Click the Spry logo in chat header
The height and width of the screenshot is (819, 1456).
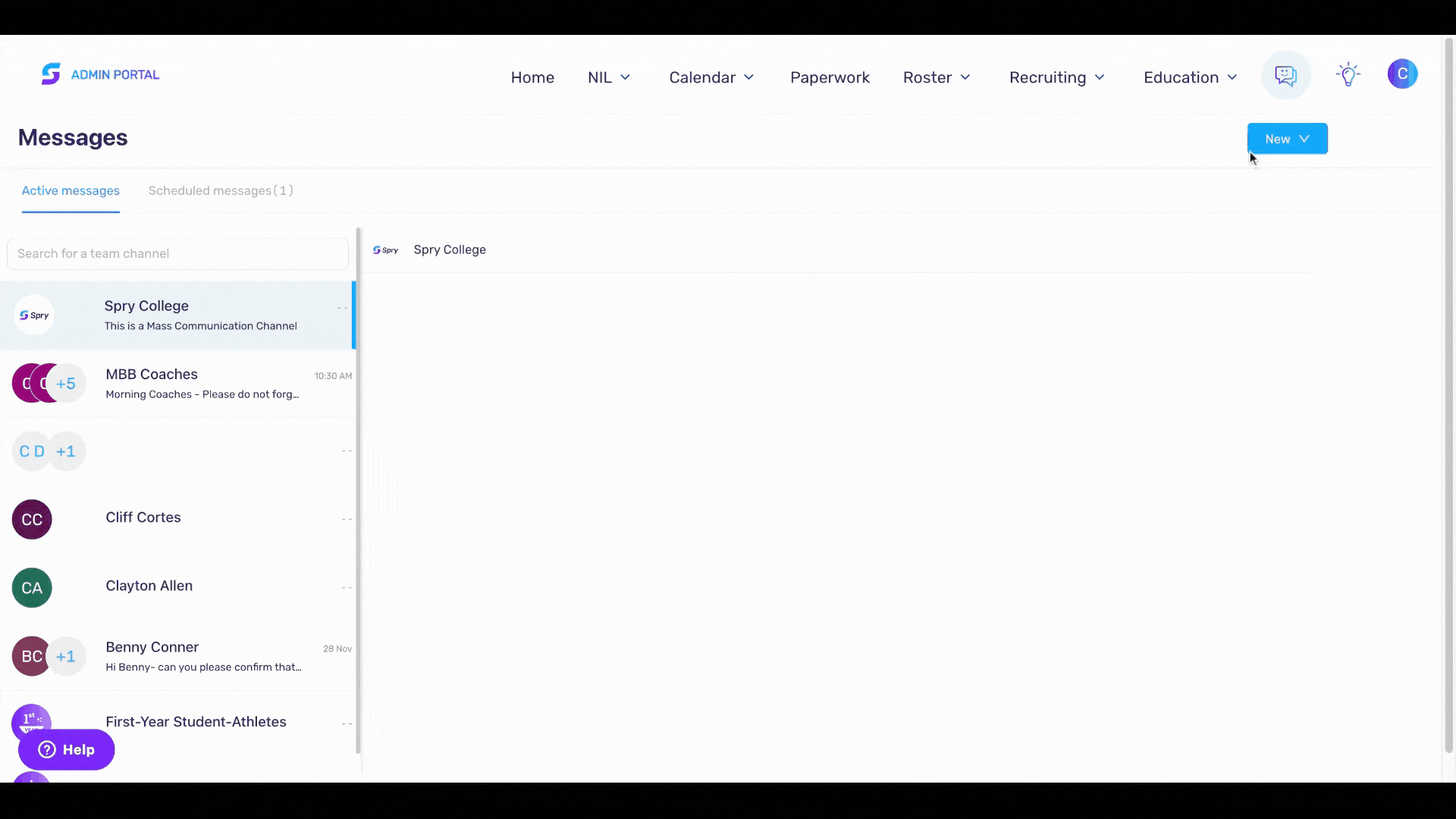(x=385, y=250)
